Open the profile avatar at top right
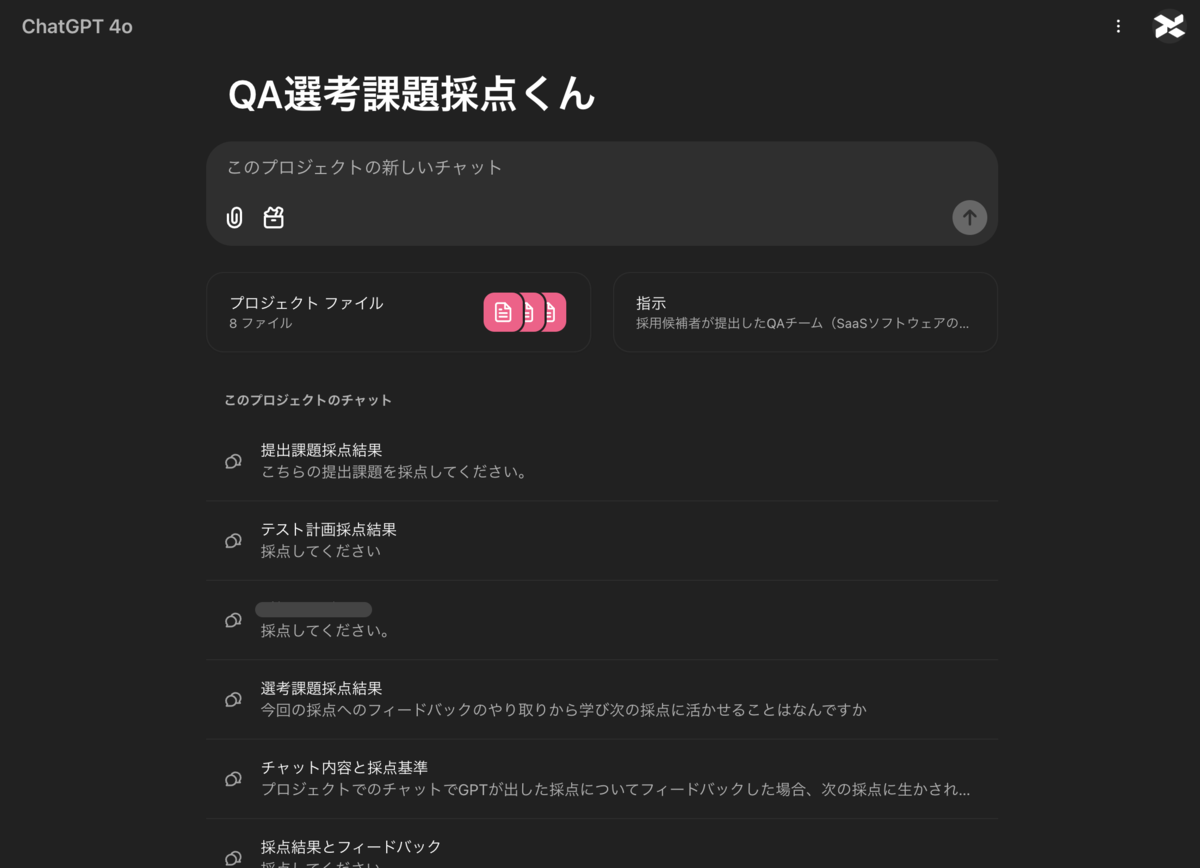Image resolution: width=1200 pixels, height=868 pixels. (1168, 26)
